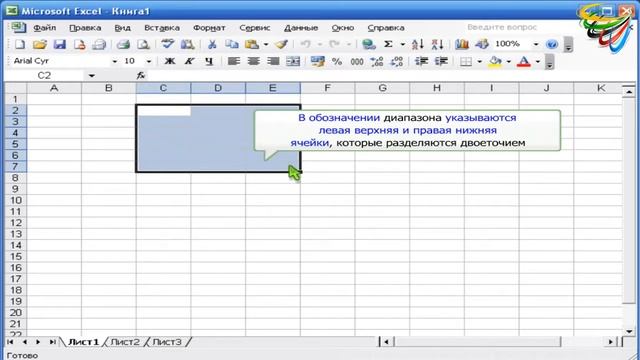
Task: Select row 12 header
Action: 16,223
